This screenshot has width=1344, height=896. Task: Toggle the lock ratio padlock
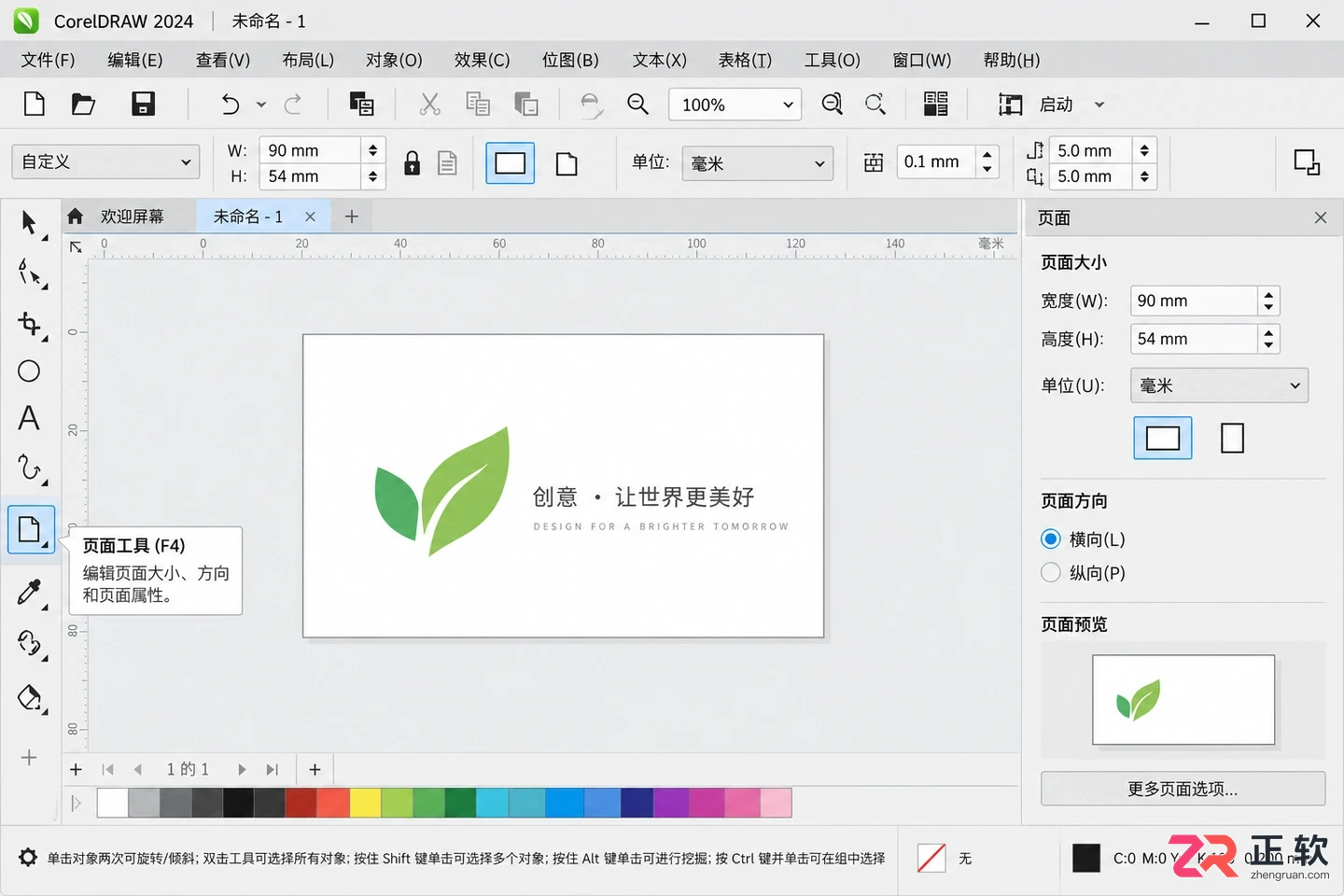click(412, 163)
